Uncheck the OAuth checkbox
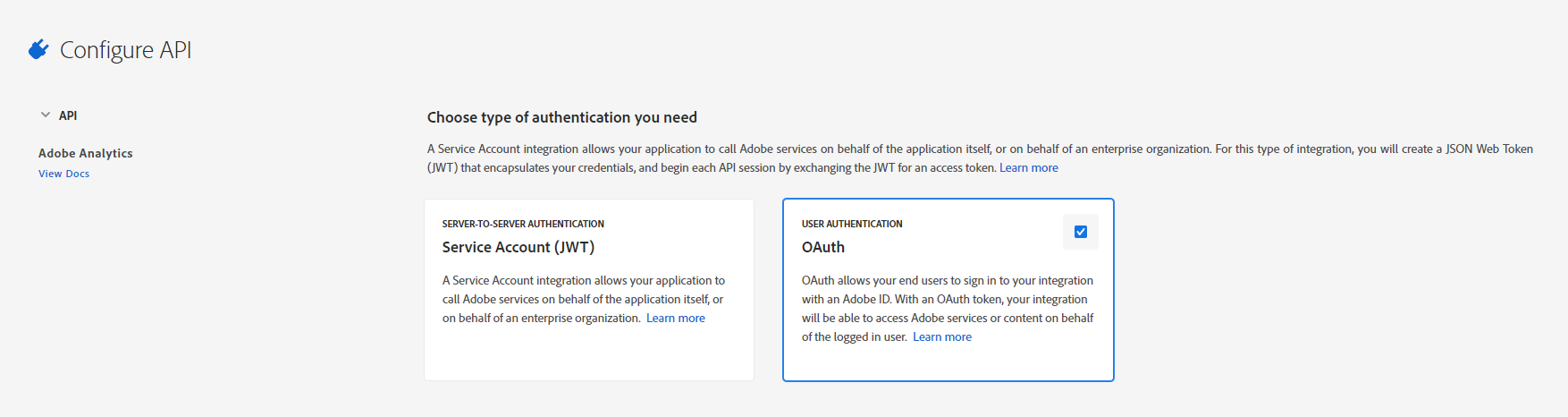 1080,232
